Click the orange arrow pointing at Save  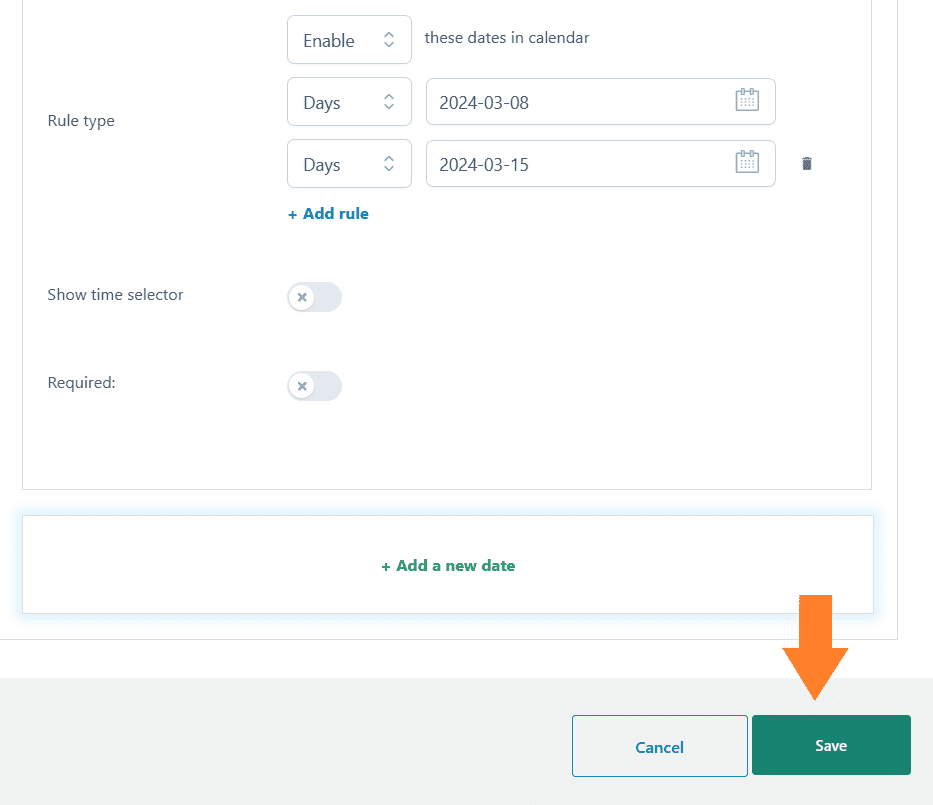point(815,647)
